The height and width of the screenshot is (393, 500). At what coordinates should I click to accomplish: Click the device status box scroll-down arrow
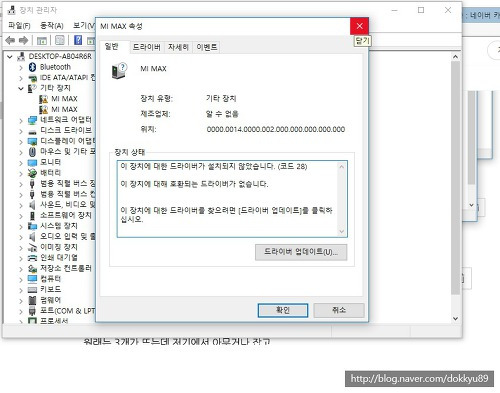pos(342,231)
